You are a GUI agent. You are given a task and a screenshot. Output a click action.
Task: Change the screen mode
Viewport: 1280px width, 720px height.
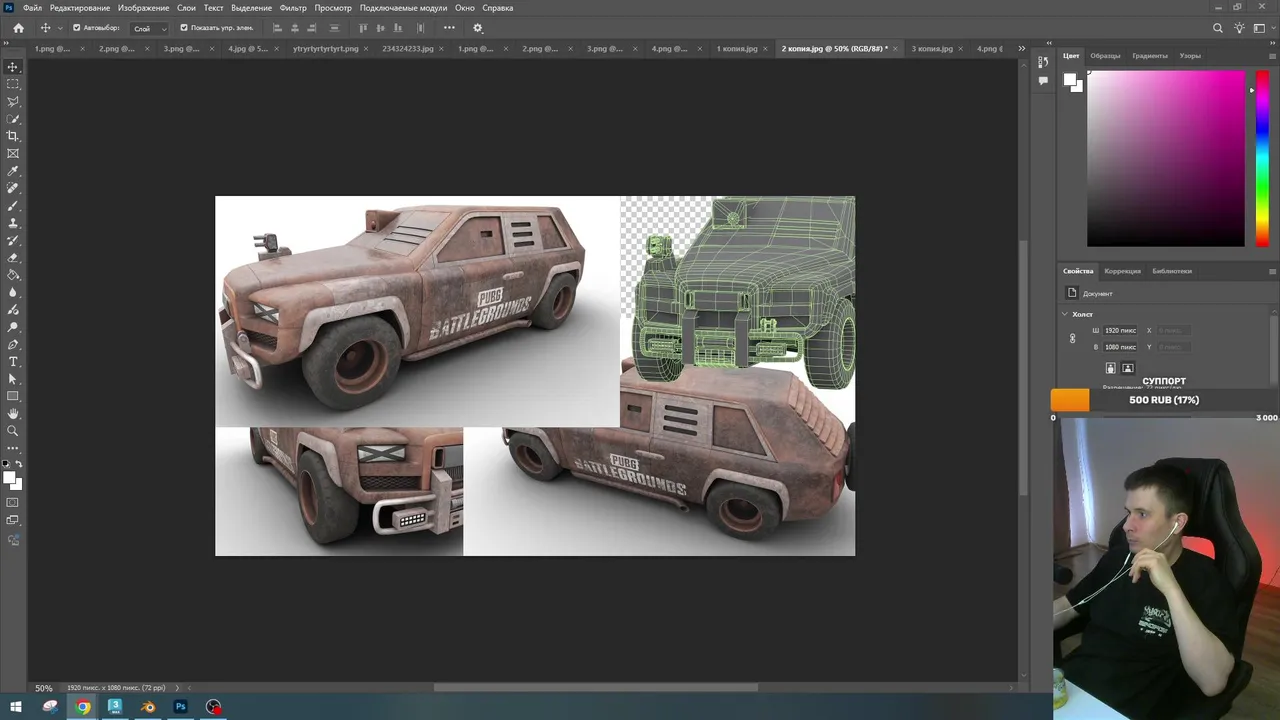click(13, 520)
